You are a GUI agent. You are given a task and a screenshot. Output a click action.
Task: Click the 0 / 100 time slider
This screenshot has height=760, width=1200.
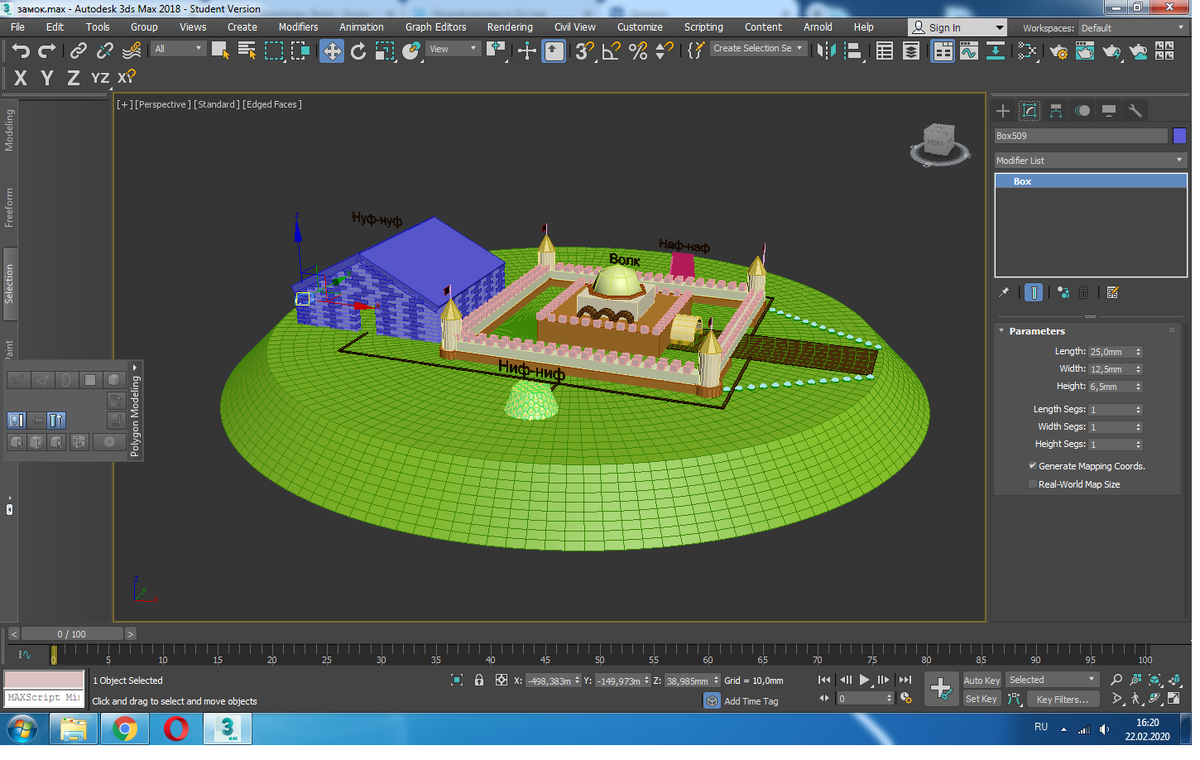[x=72, y=634]
